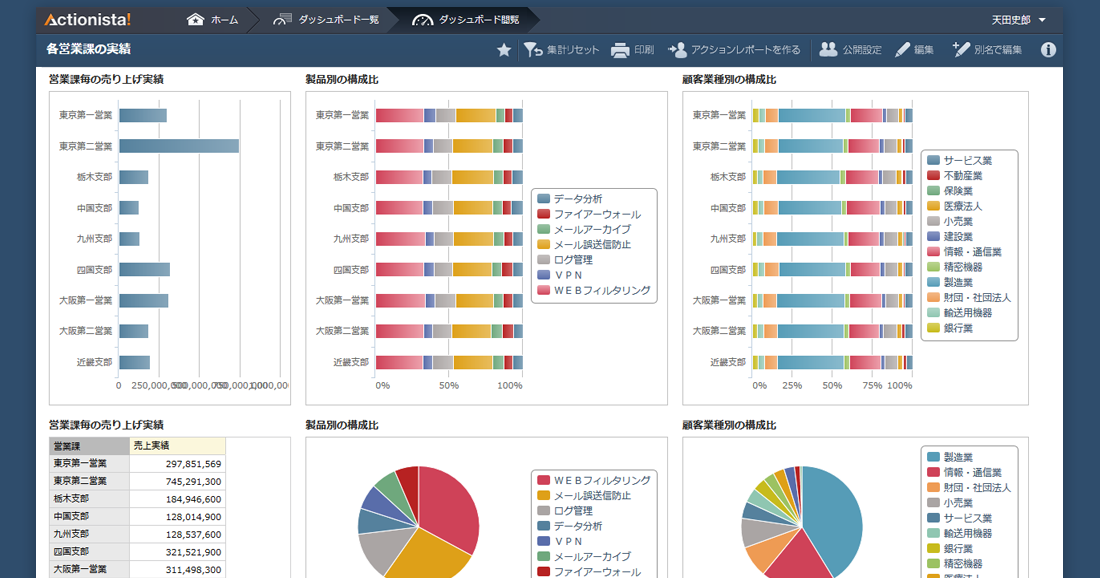The height and width of the screenshot is (578, 1100).
Task: Go to the ホーム breadcrumb
Action: [x=212, y=20]
